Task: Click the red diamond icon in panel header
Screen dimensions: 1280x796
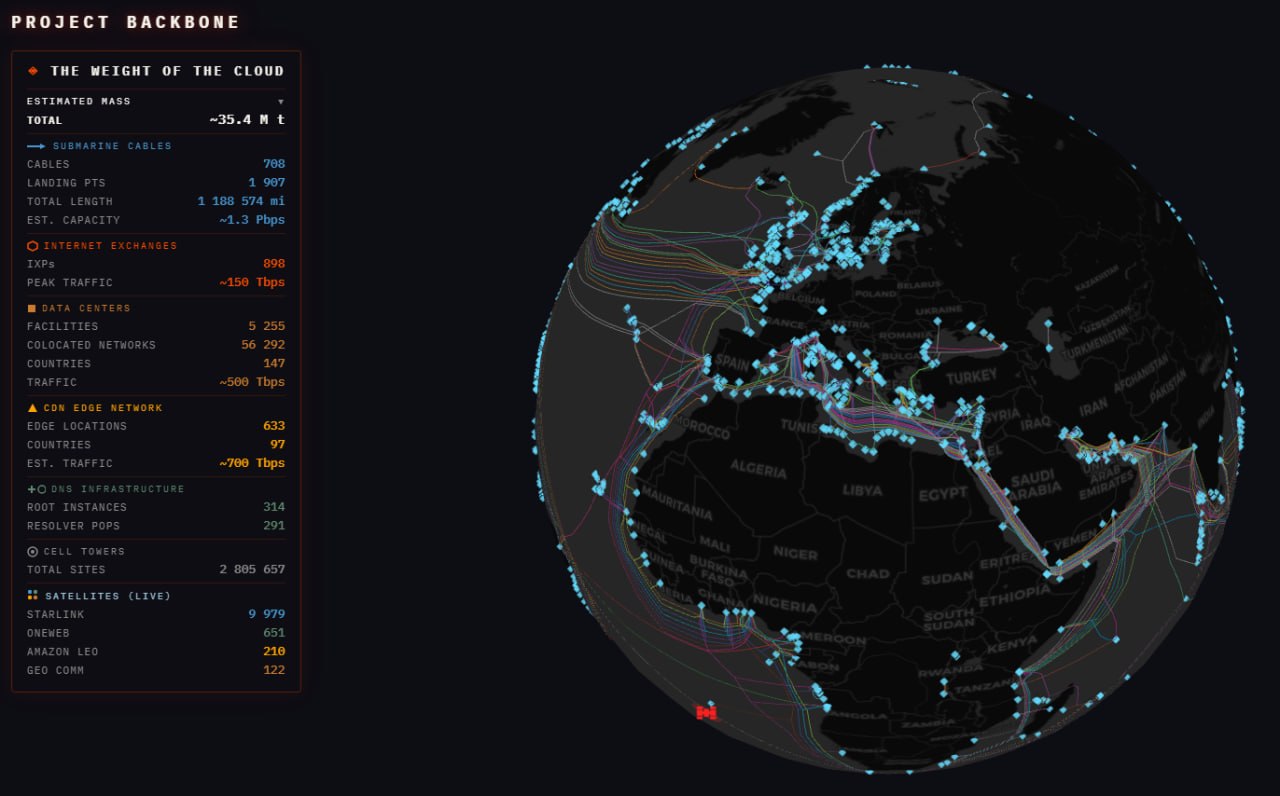Action: (x=33, y=71)
